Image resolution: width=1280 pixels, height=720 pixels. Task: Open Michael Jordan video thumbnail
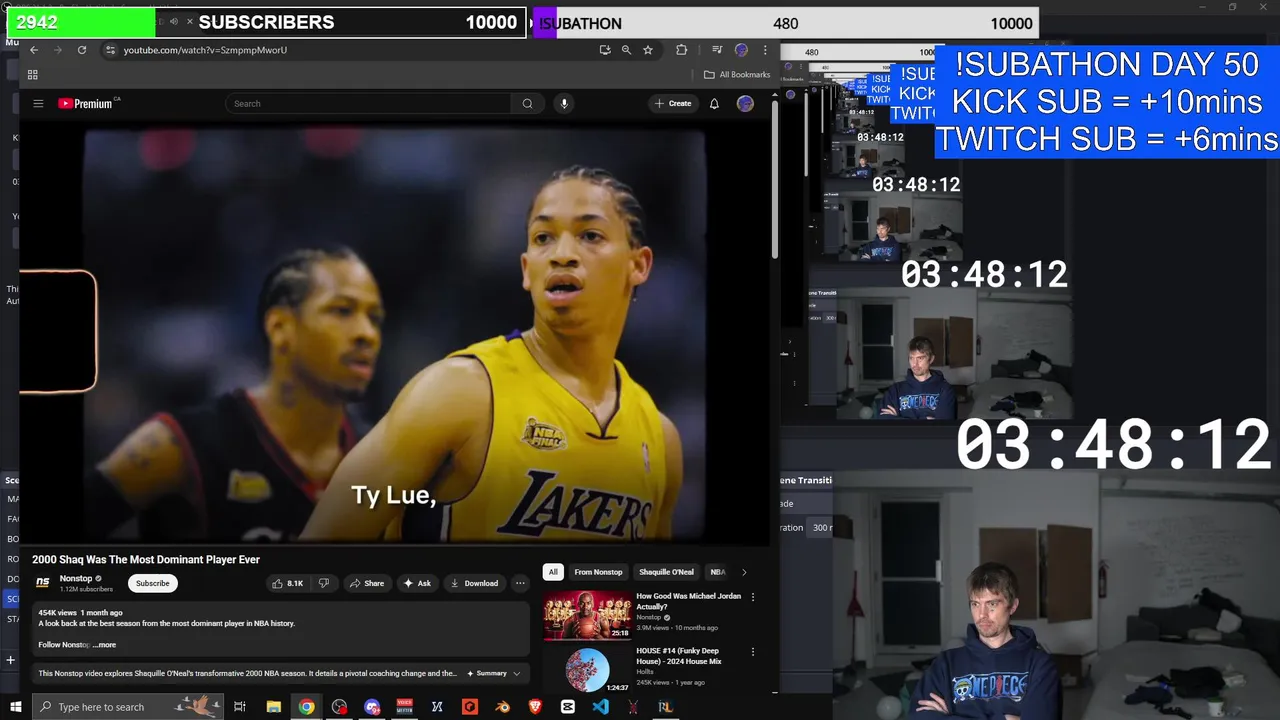587,616
